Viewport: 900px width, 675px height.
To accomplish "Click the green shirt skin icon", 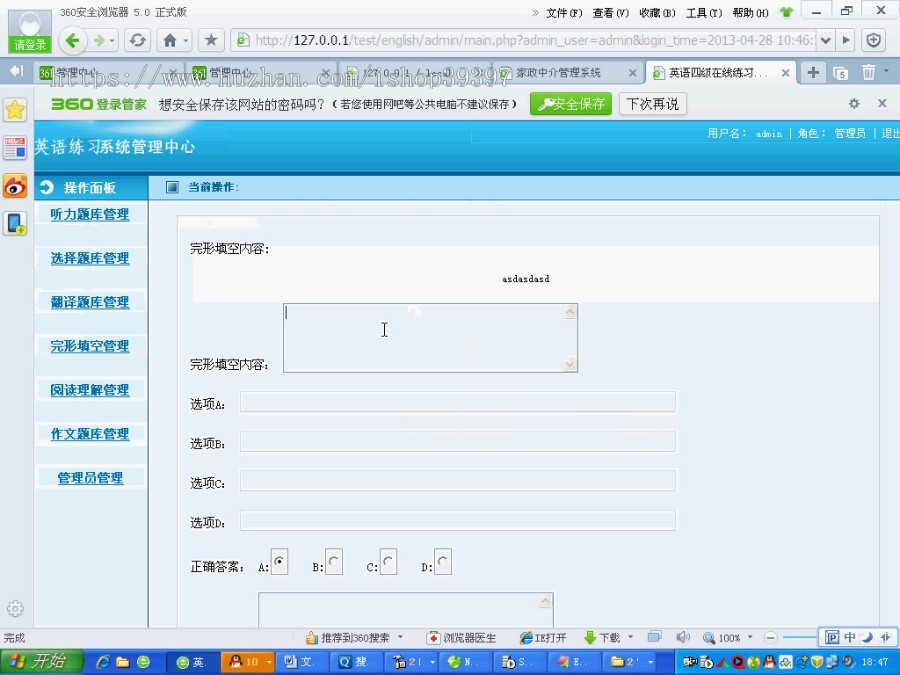I will [786, 12].
